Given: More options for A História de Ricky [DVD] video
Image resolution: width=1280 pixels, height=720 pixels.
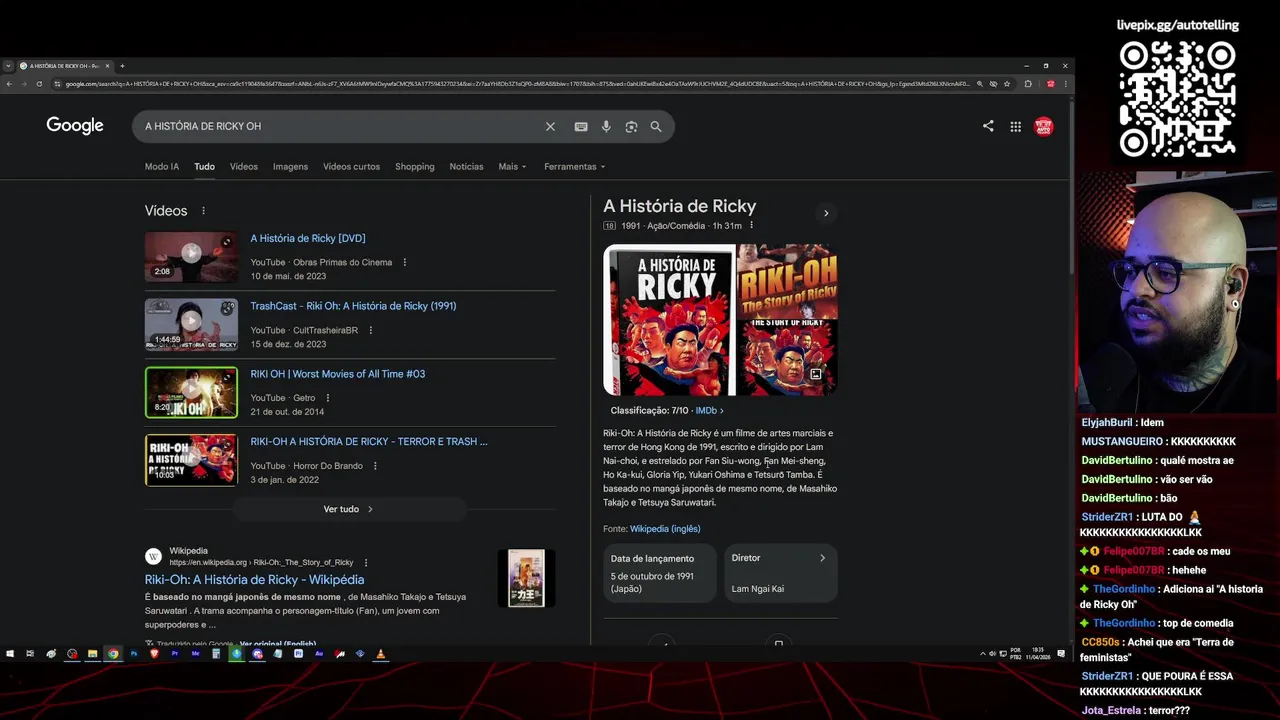Looking at the screenshot, I should point(405,262).
